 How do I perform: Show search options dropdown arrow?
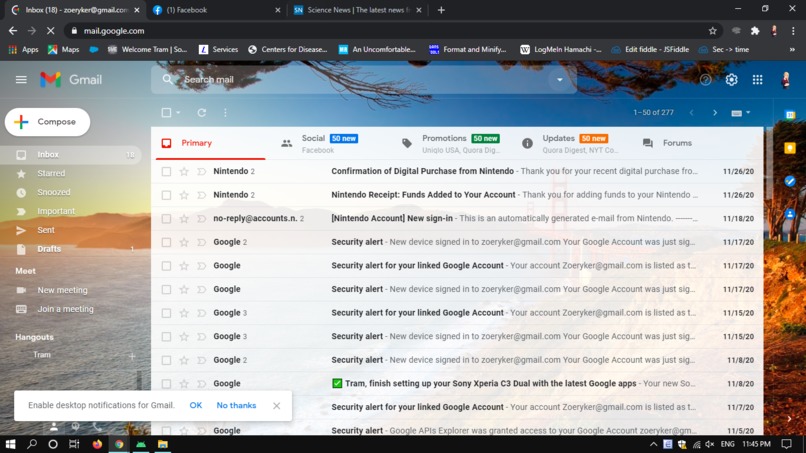point(560,80)
